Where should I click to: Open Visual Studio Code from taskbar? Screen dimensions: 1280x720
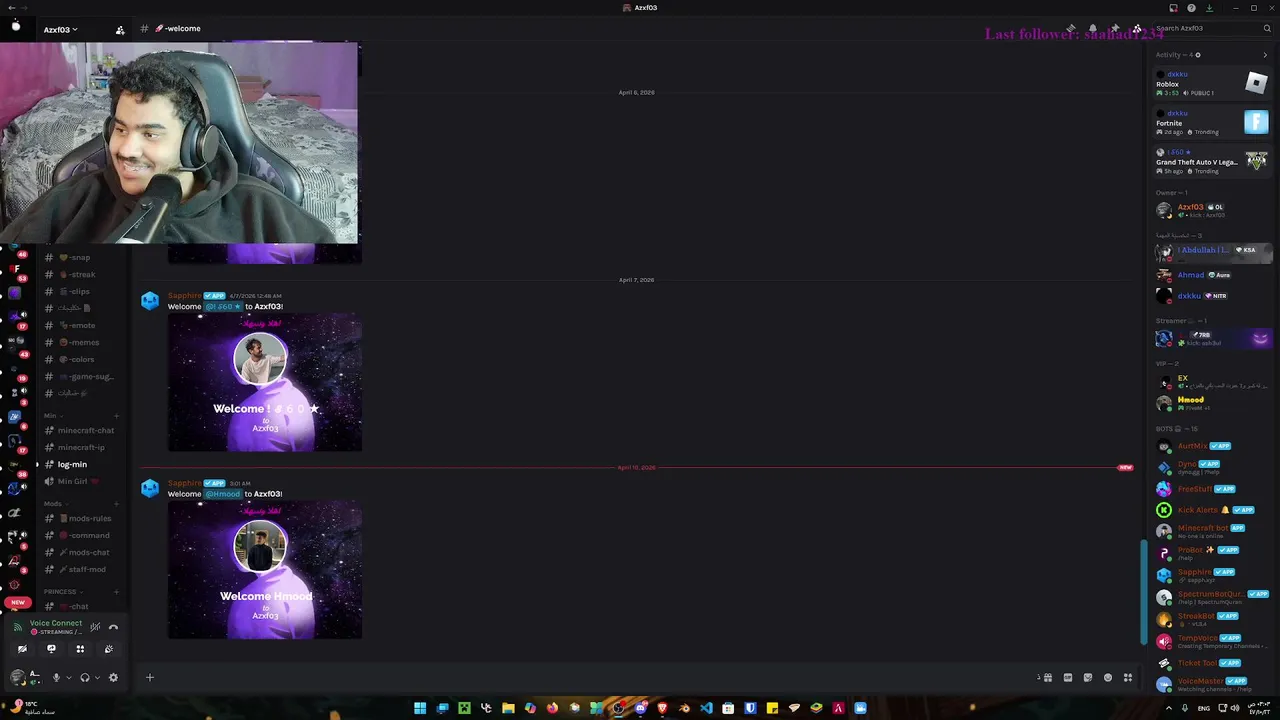click(706, 708)
